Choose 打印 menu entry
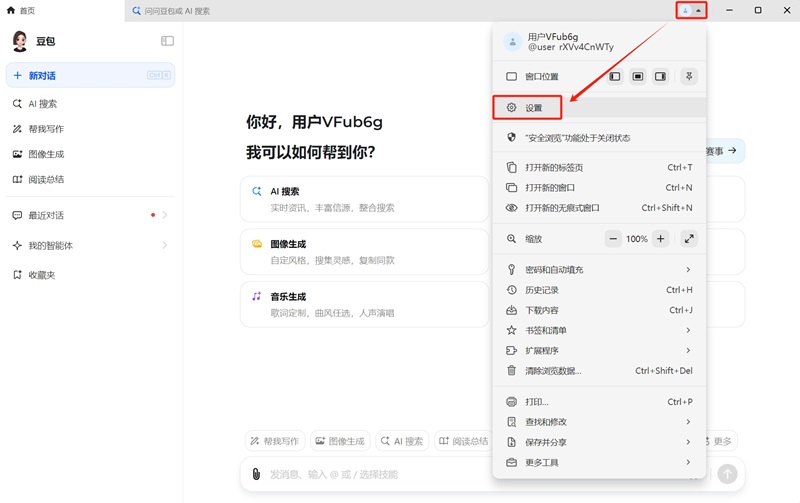The width and height of the screenshot is (800, 503). (x=599, y=402)
